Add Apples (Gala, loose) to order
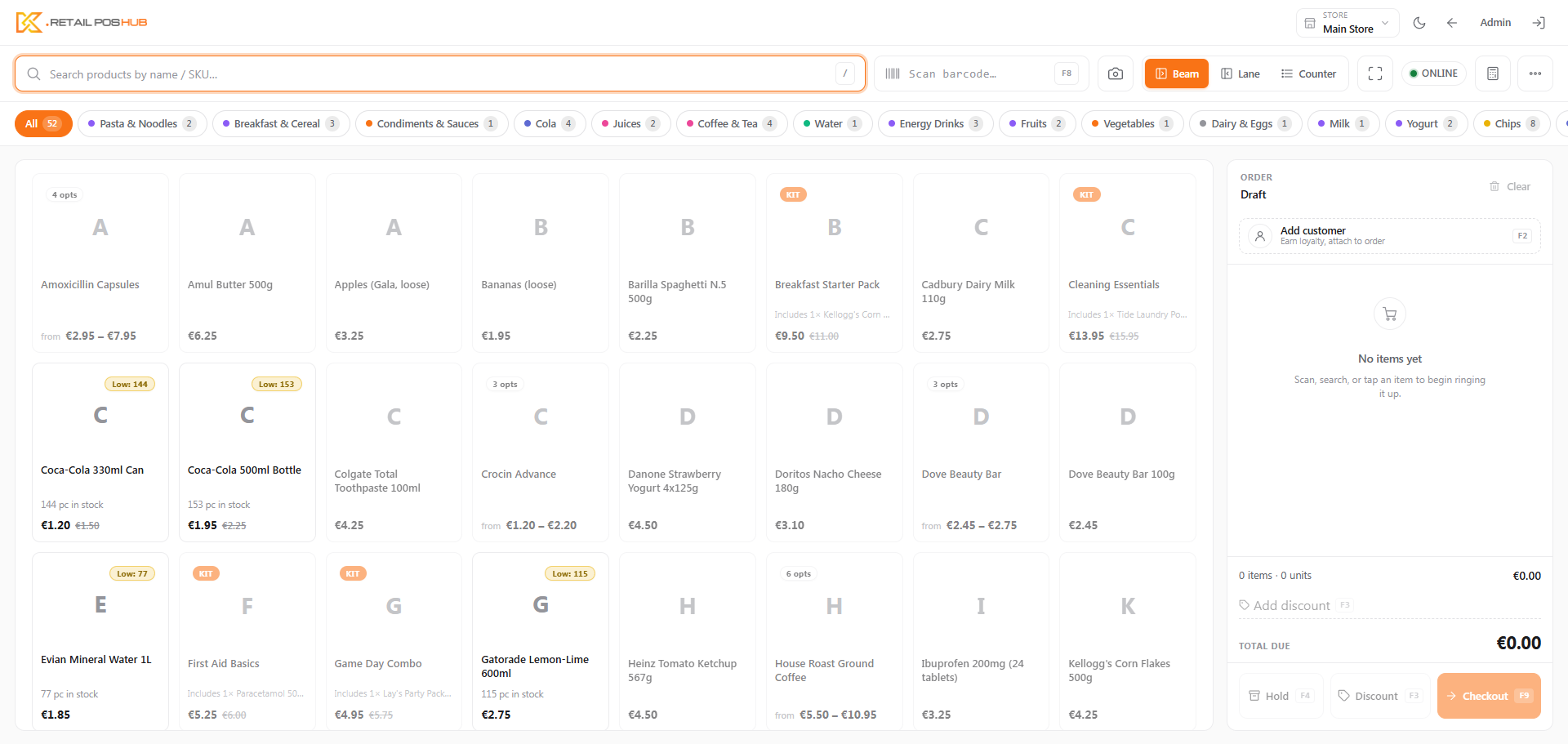1568x744 pixels. [394, 263]
